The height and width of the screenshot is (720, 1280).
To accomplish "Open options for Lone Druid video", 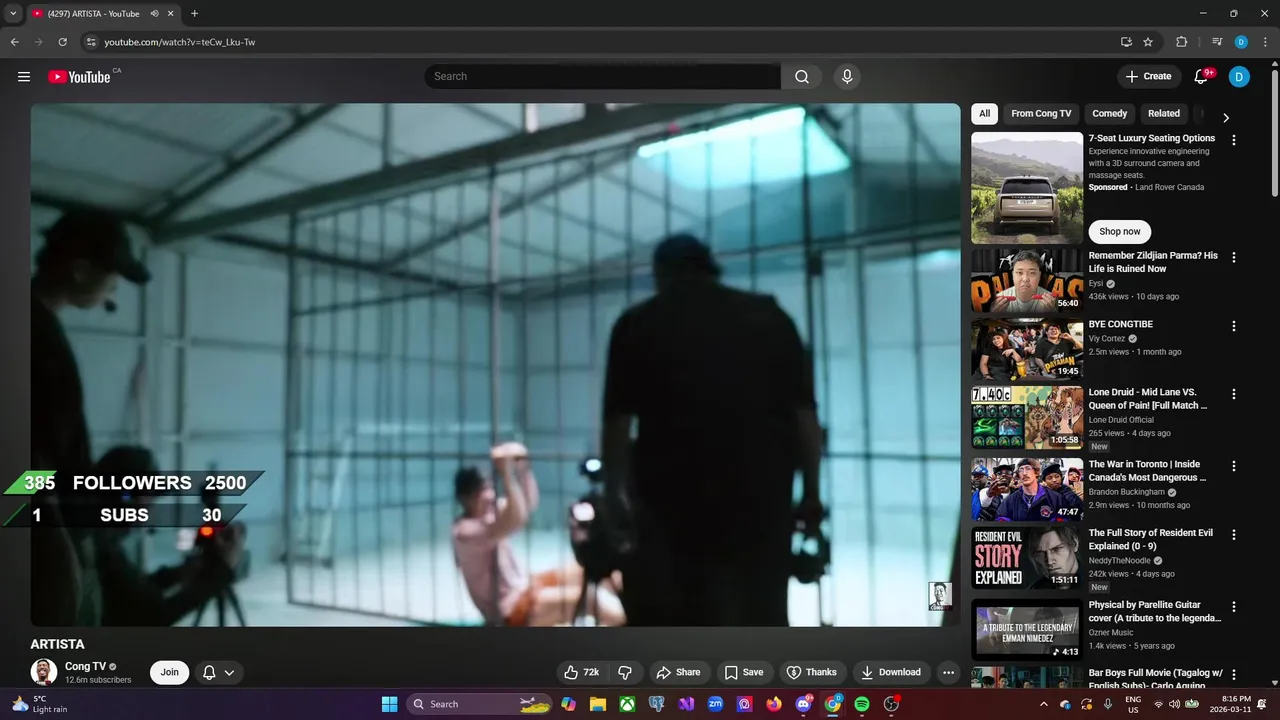I will (x=1234, y=394).
